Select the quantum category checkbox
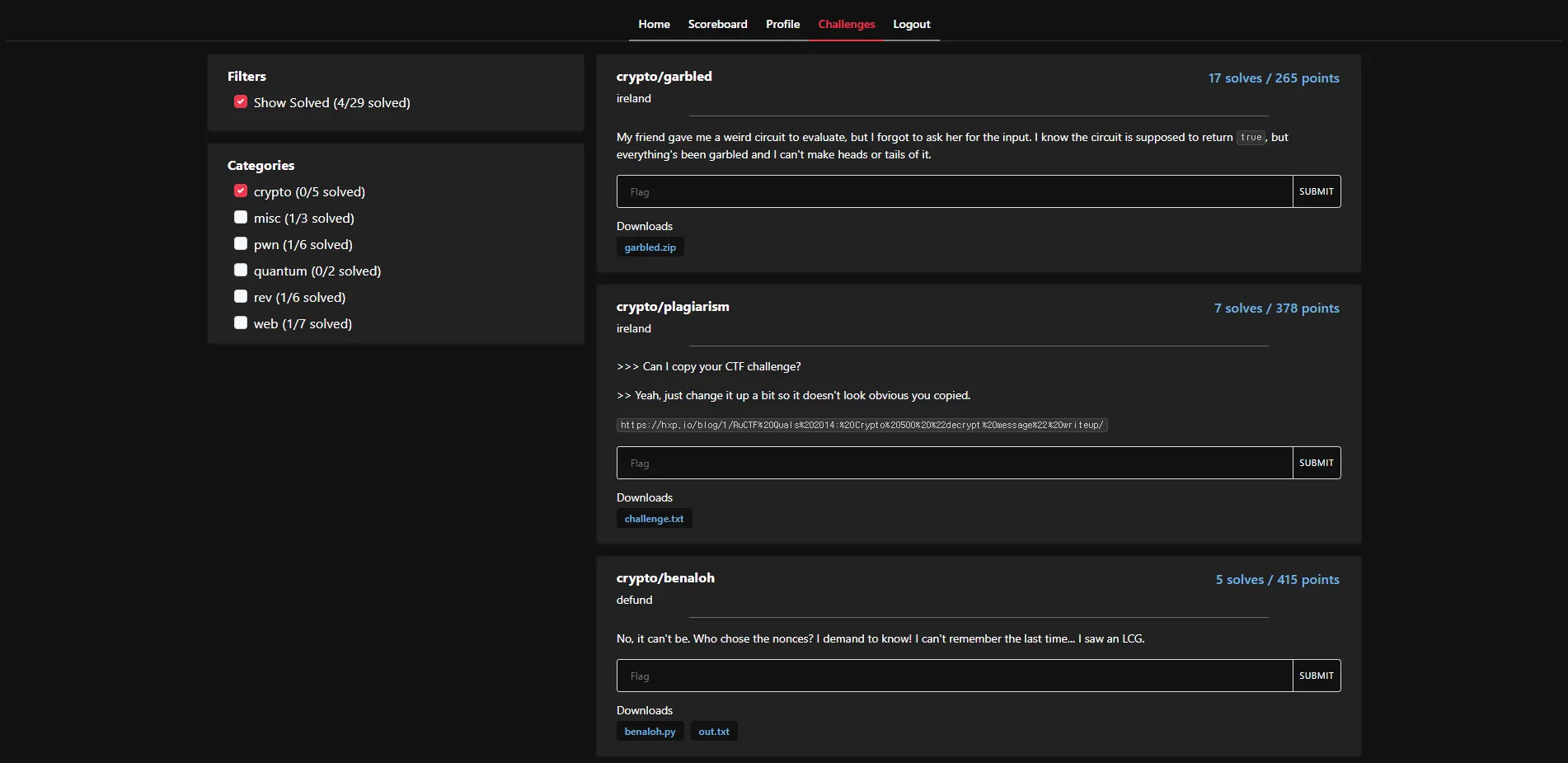The image size is (1568, 763). coord(241,271)
